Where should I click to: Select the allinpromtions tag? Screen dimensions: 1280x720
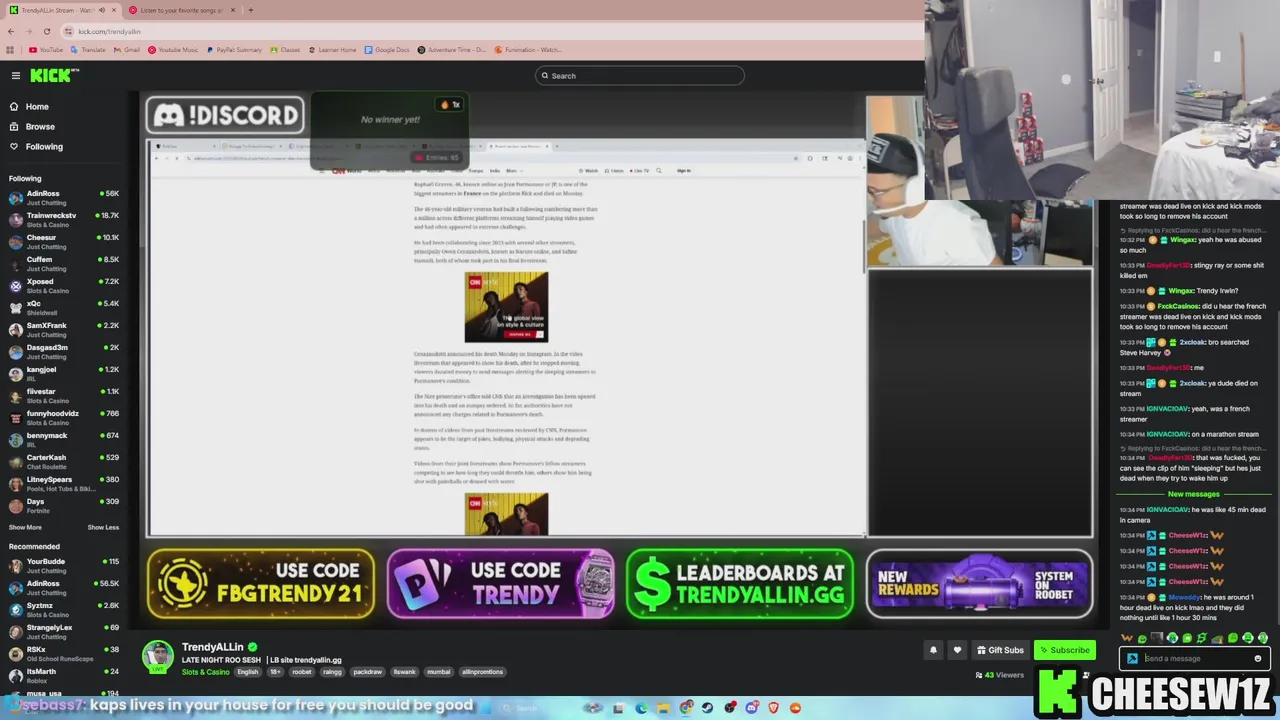tap(482, 672)
